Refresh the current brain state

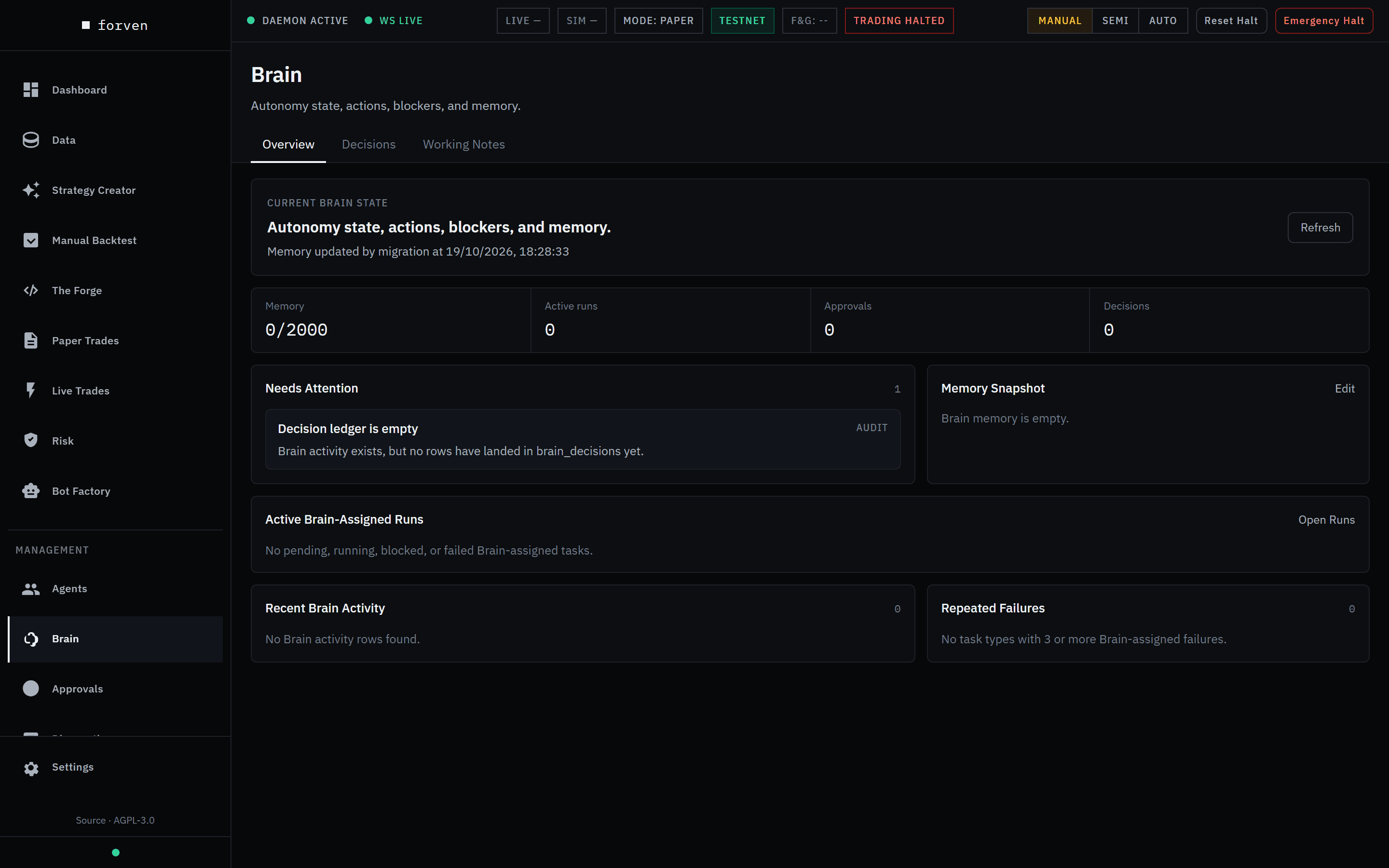(1320, 227)
